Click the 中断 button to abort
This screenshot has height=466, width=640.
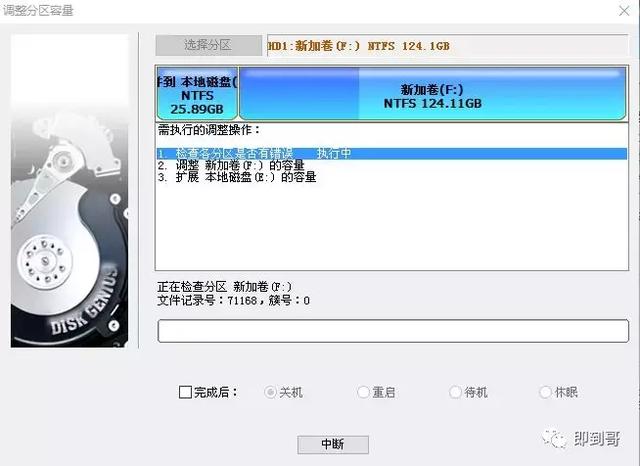click(x=333, y=444)
